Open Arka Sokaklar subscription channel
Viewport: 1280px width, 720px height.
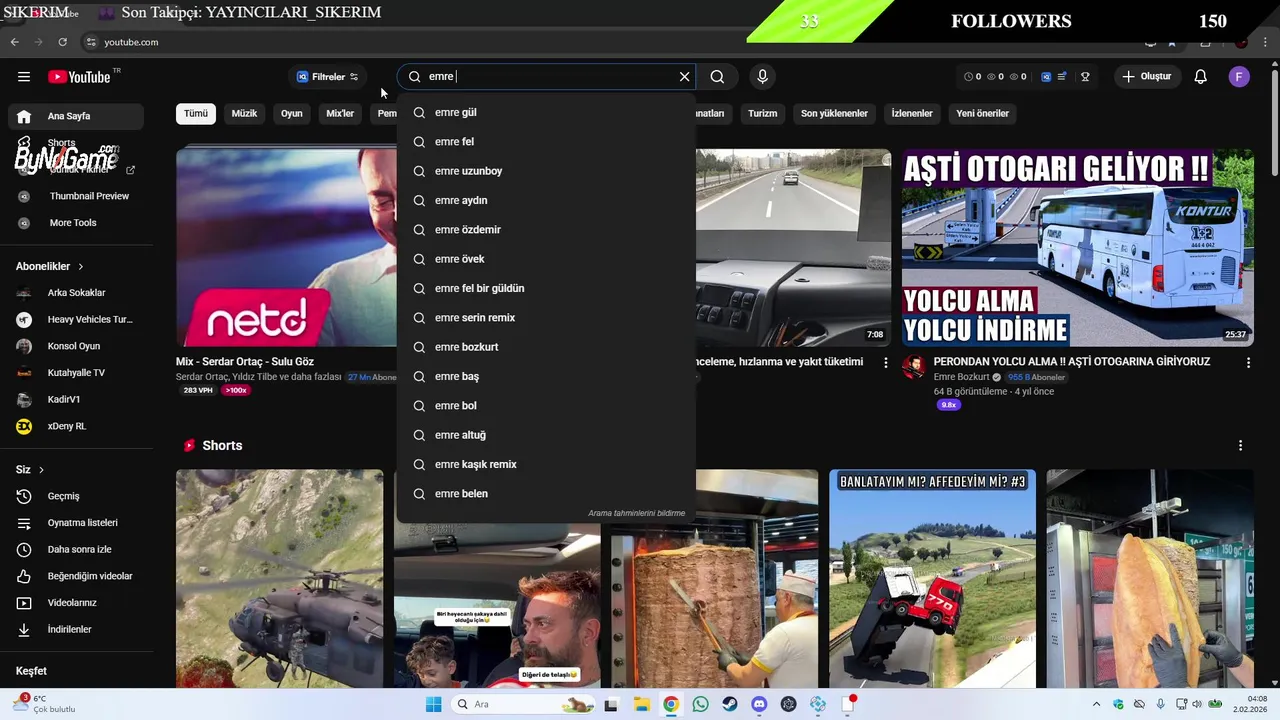point(76,293)
